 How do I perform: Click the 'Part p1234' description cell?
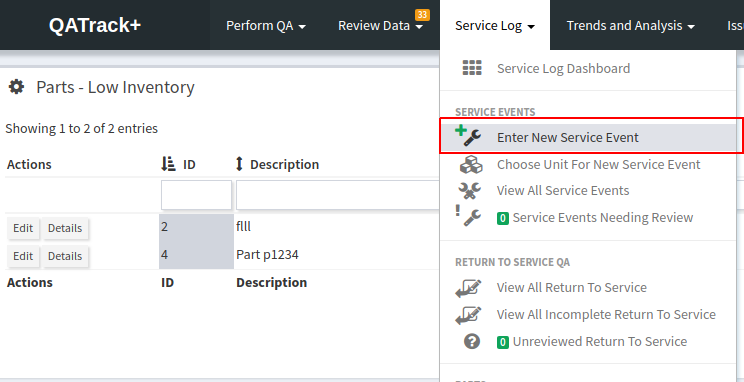click(x=267, y=255)
